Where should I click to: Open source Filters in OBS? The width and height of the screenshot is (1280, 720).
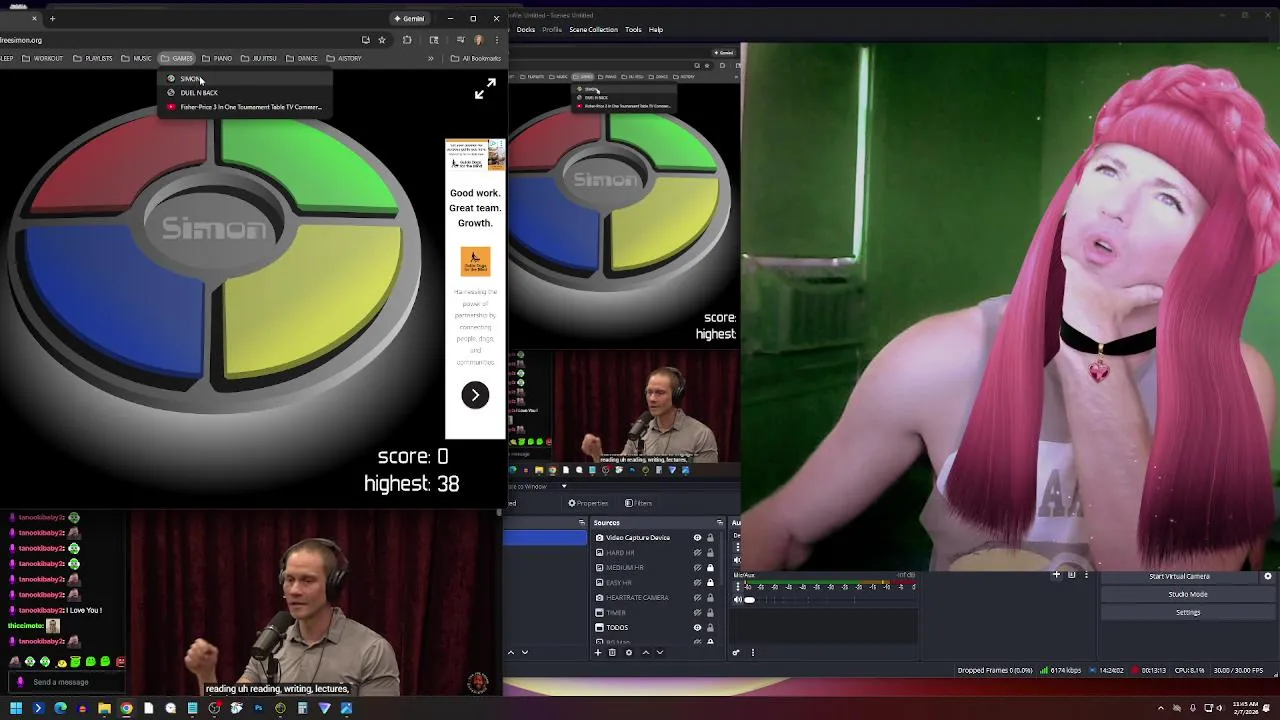click(x=639, y=503)
